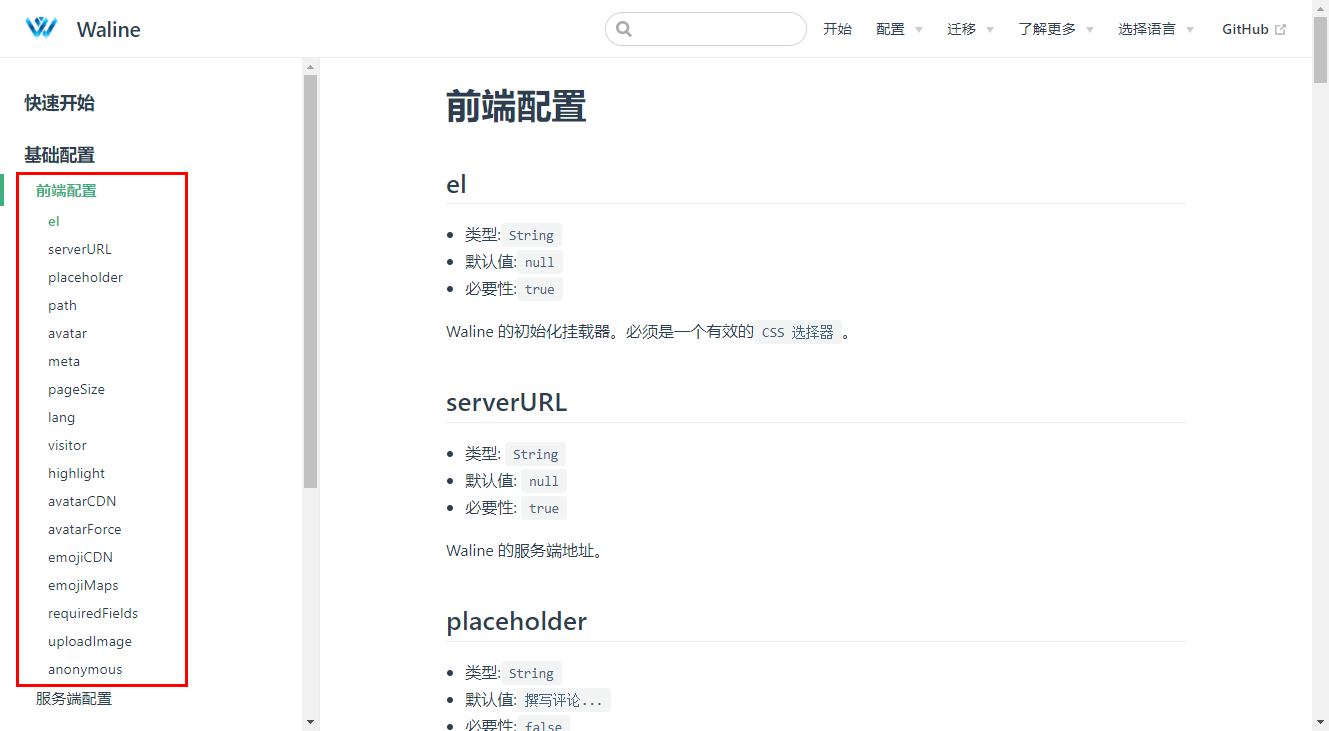Screen dimensions: 1329x731
Task: Click the sidebar scrollbar thumb
Action: click(x=310, y=281)
